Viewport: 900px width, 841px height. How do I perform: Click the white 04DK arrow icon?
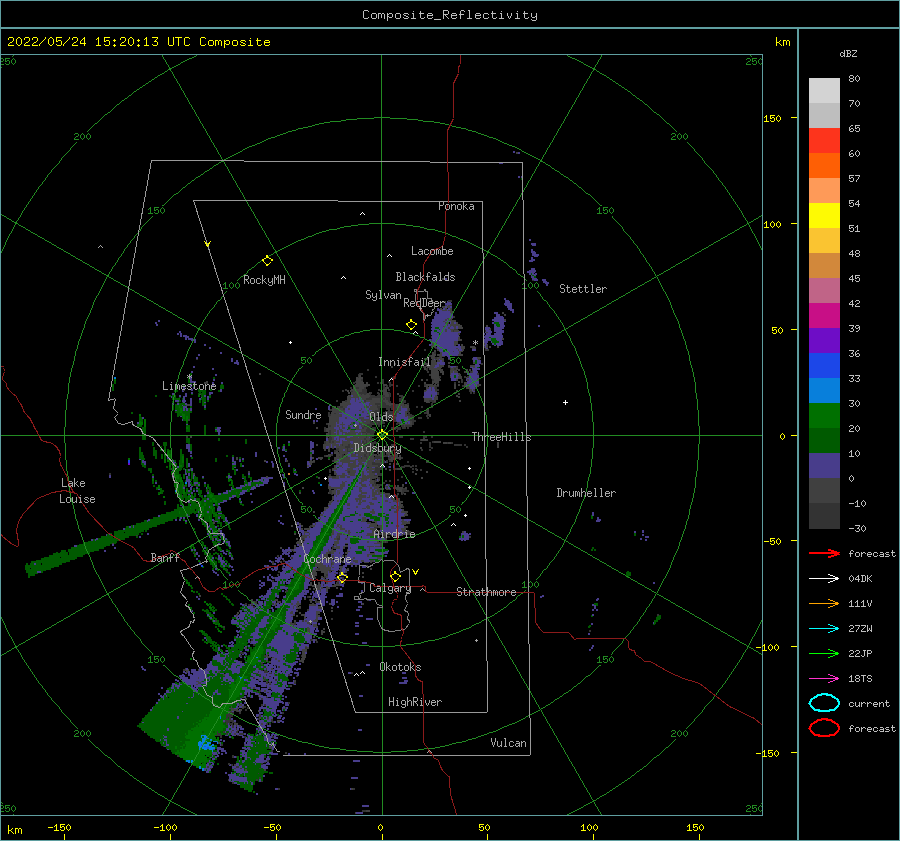pyautogui.click(x=824, y=579)
